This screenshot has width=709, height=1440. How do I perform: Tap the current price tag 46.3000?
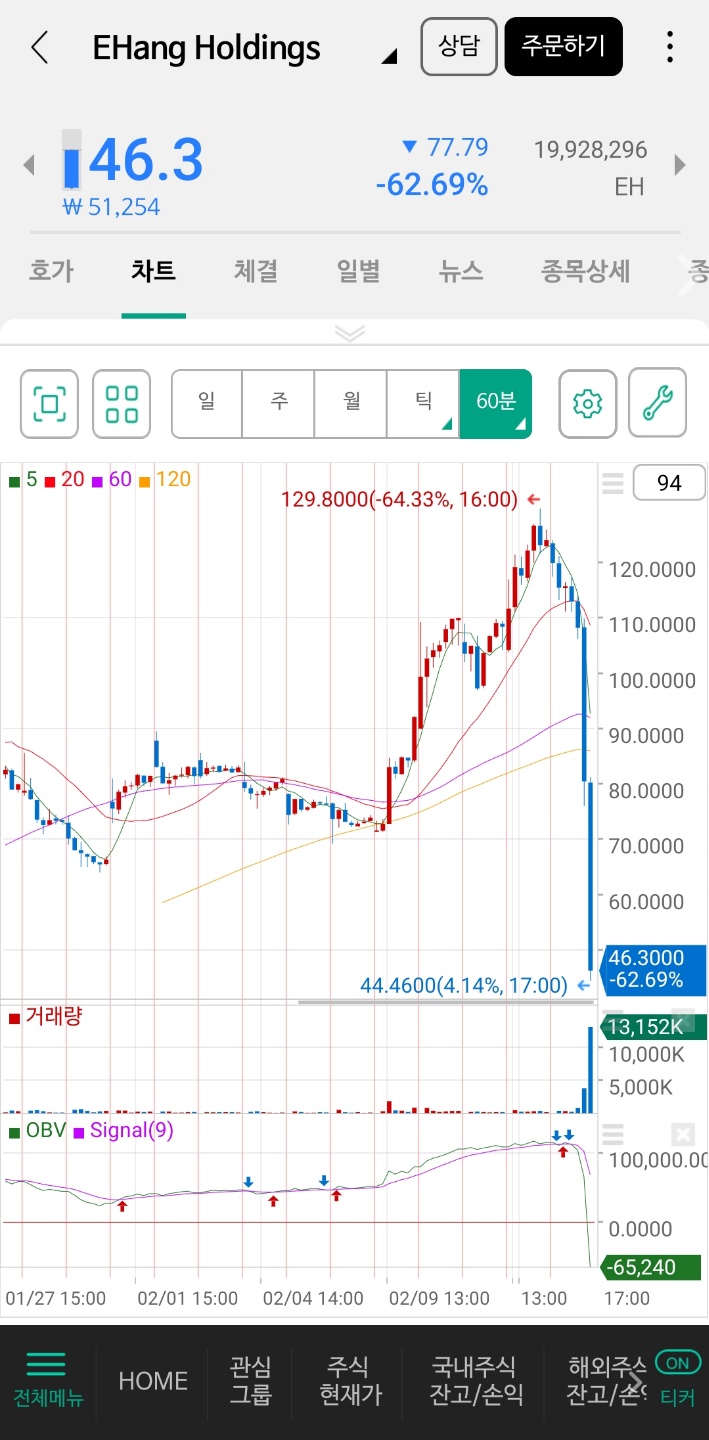652,969
